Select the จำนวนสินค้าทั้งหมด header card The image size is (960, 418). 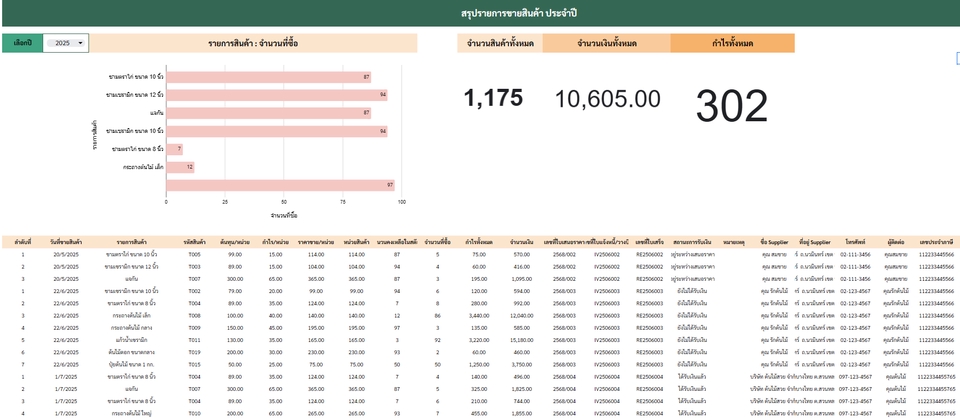[499, 43]
